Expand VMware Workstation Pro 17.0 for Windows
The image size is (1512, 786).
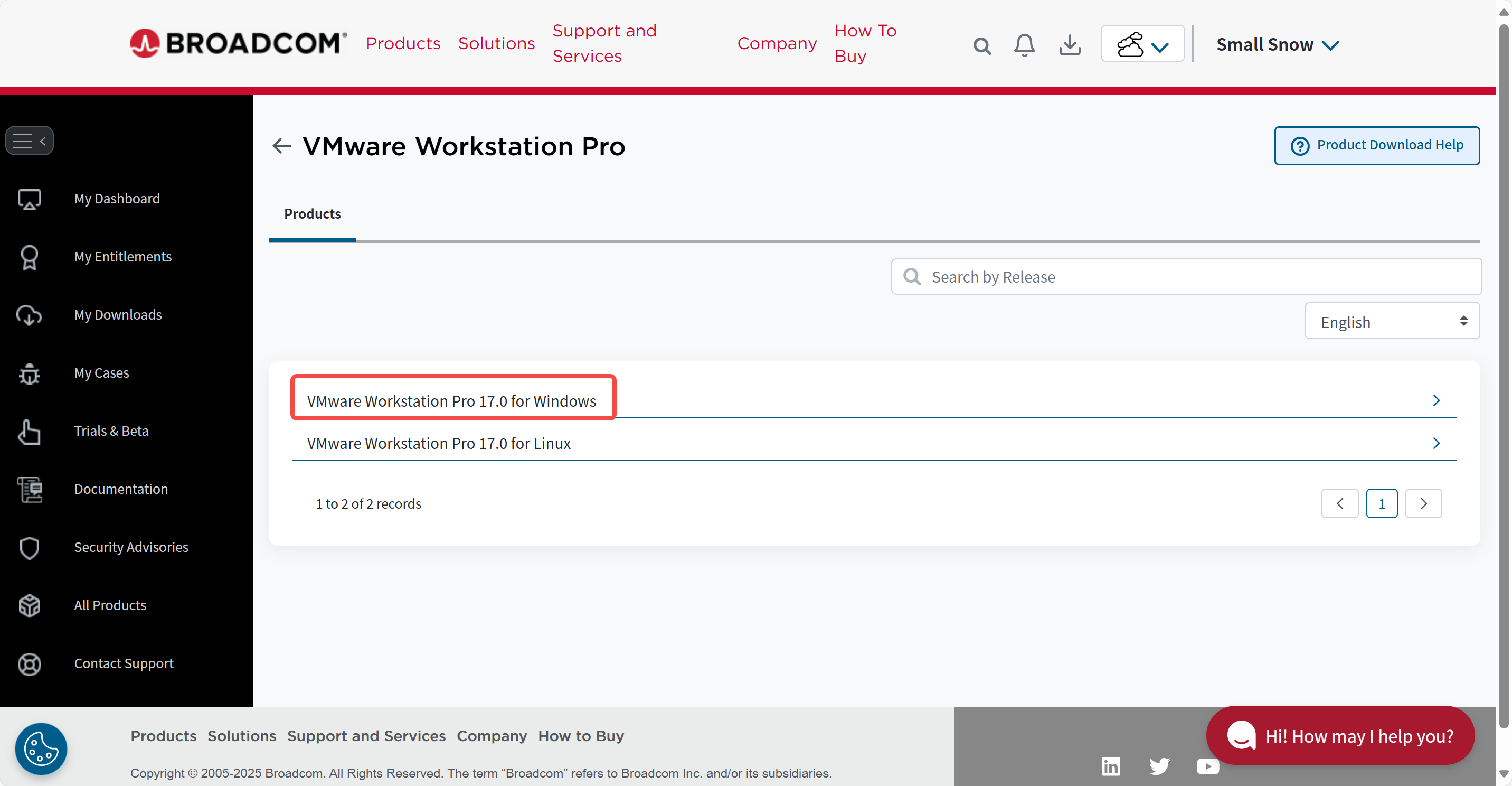[x=874, y=400]
